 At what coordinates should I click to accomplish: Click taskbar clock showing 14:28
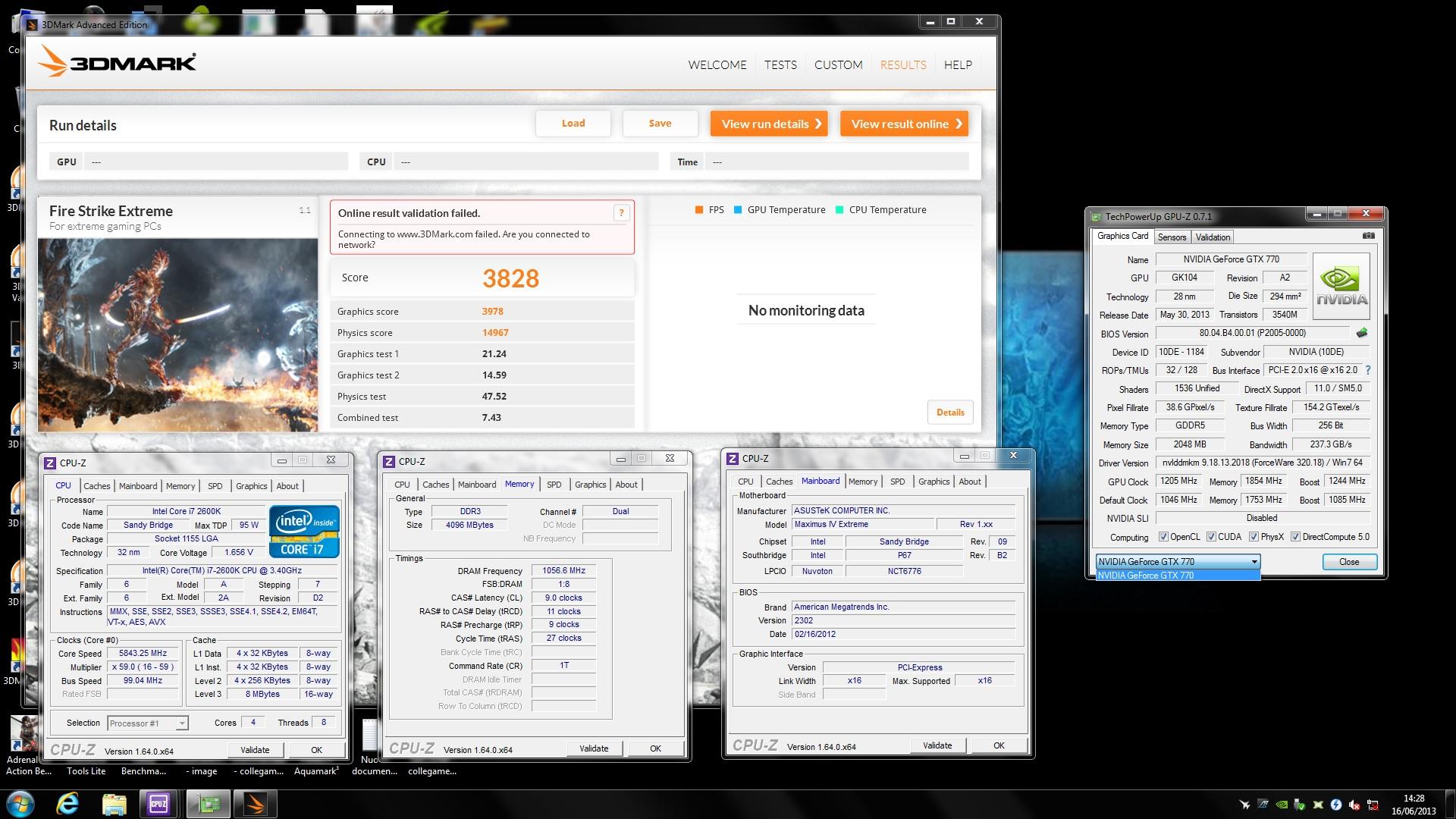(1414, 805)
